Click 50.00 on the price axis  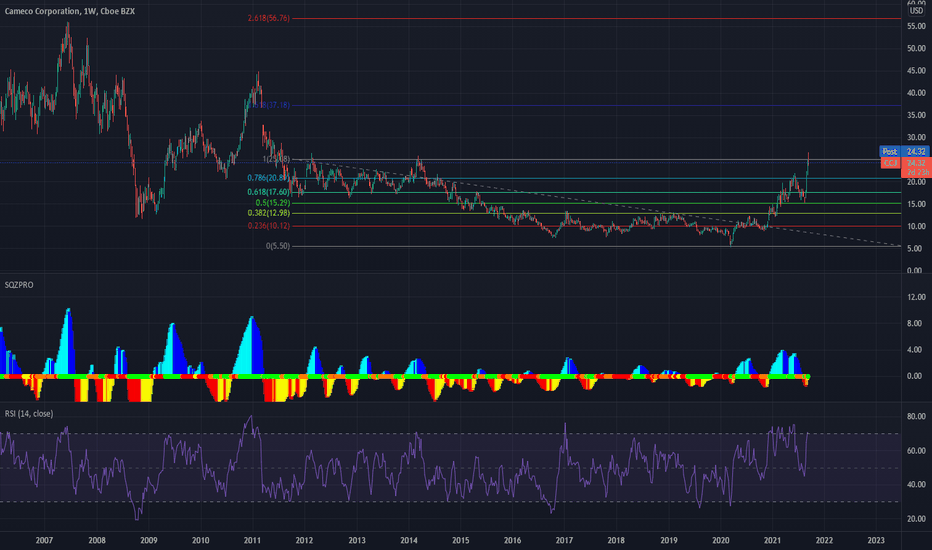click(916, 48)
